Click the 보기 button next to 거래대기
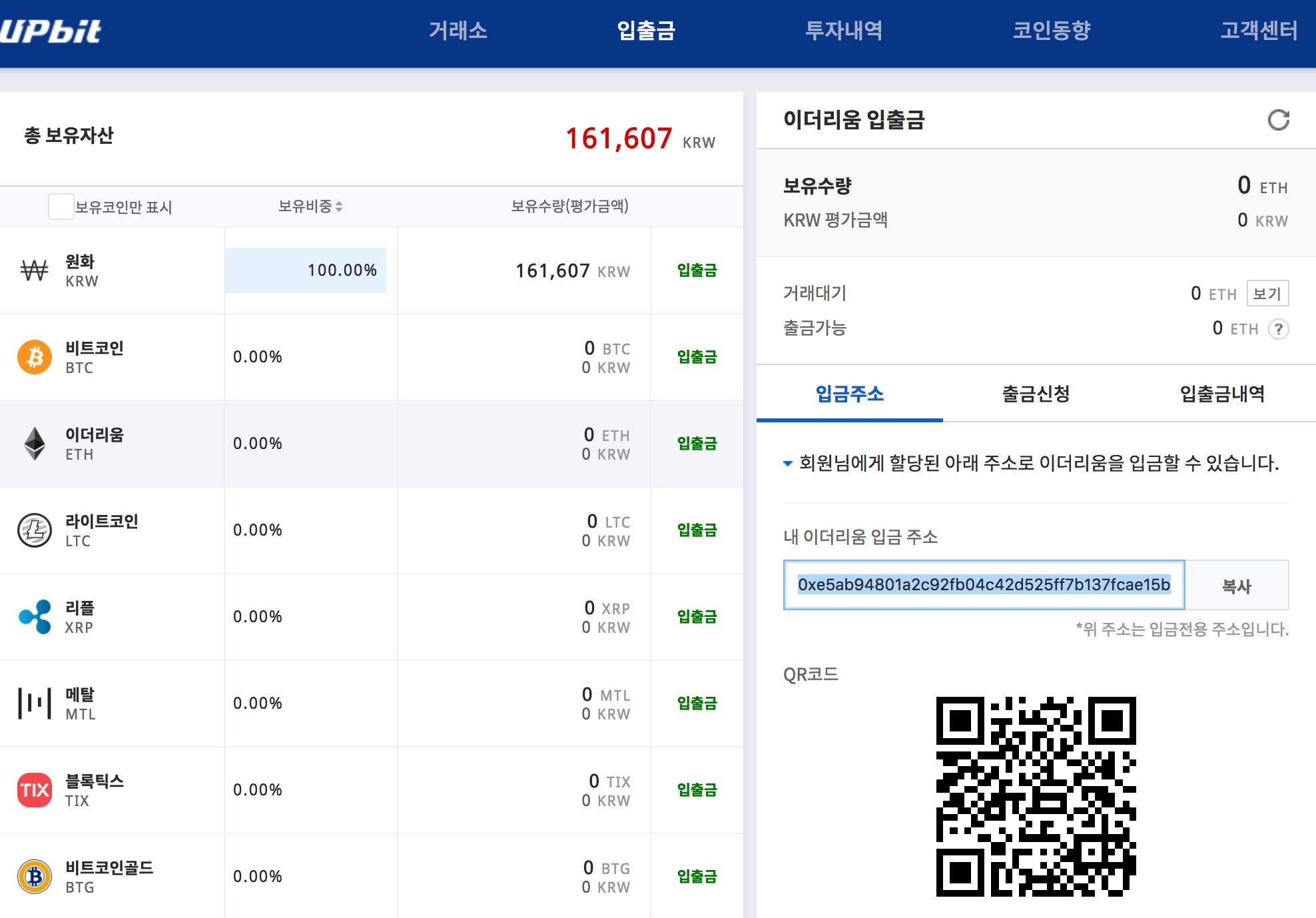 coord(1266,293)
